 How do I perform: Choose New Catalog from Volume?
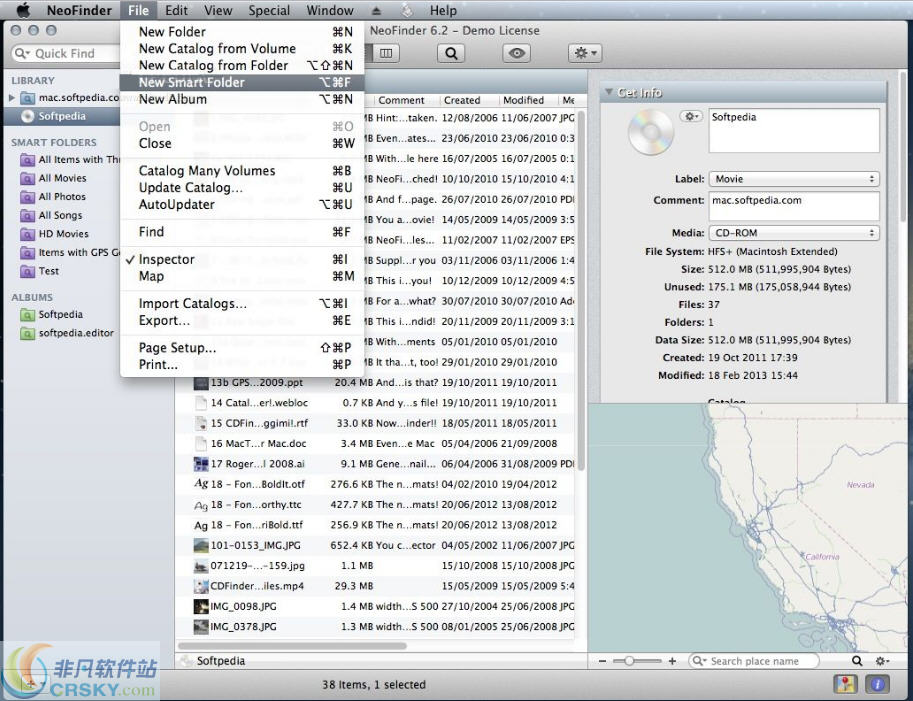point(242,49)
